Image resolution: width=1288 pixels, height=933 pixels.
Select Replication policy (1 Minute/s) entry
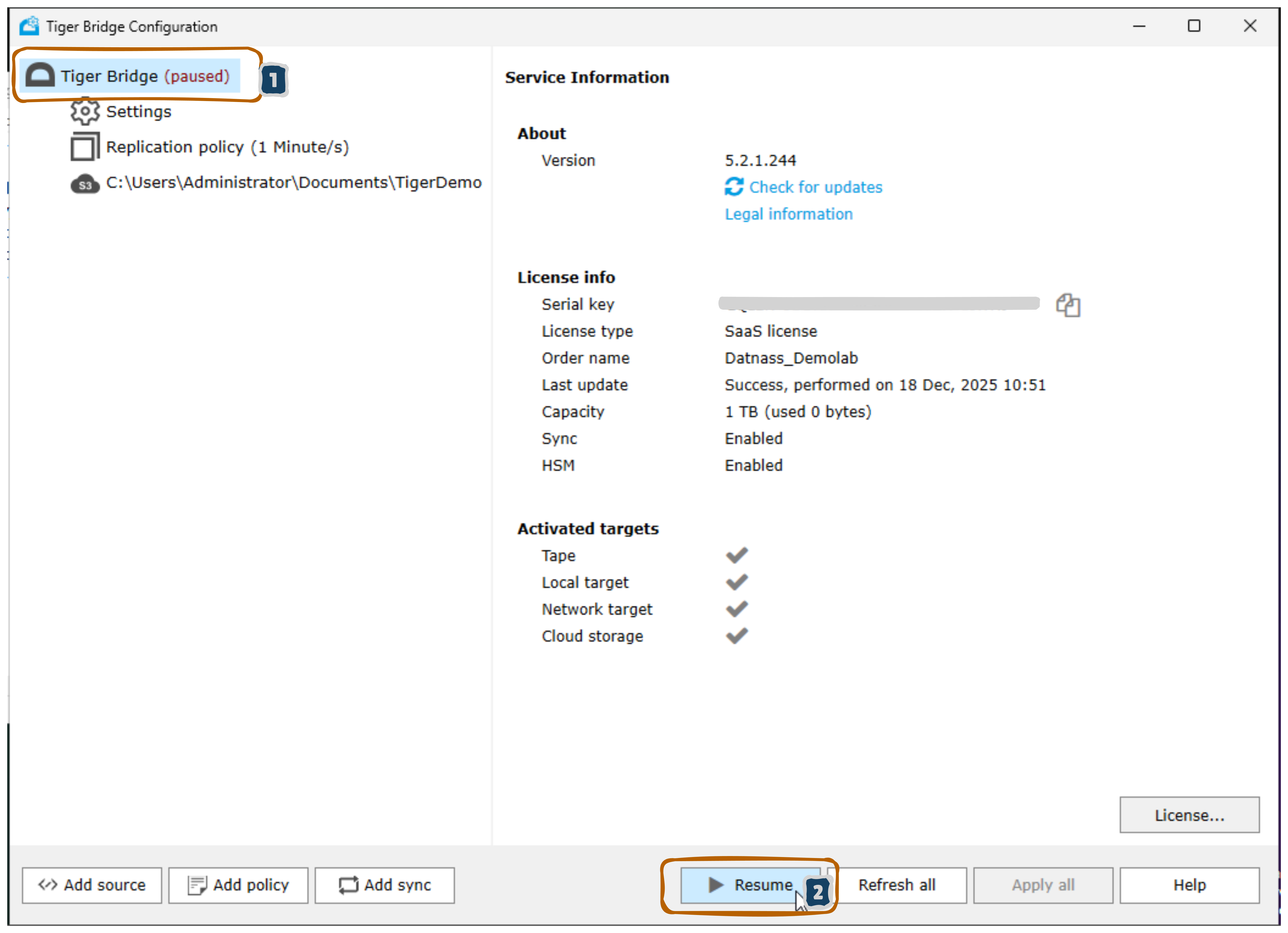point(227,147)
